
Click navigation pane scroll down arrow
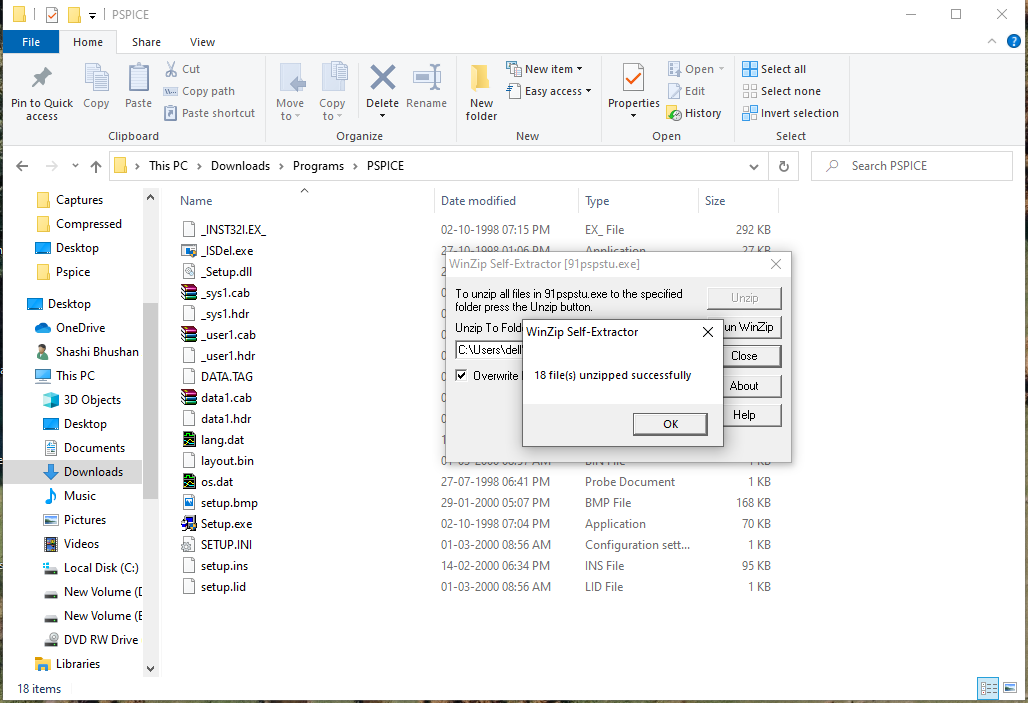click(150, 669)
